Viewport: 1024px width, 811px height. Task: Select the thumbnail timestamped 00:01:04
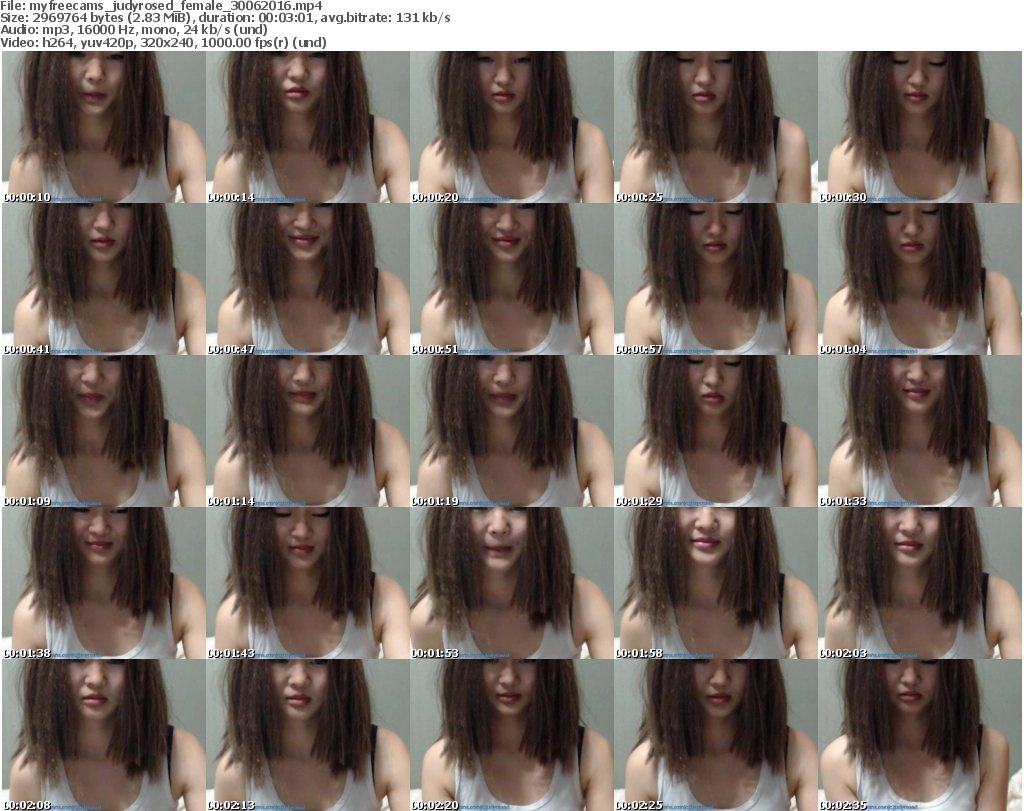click(x=920, y=279)
